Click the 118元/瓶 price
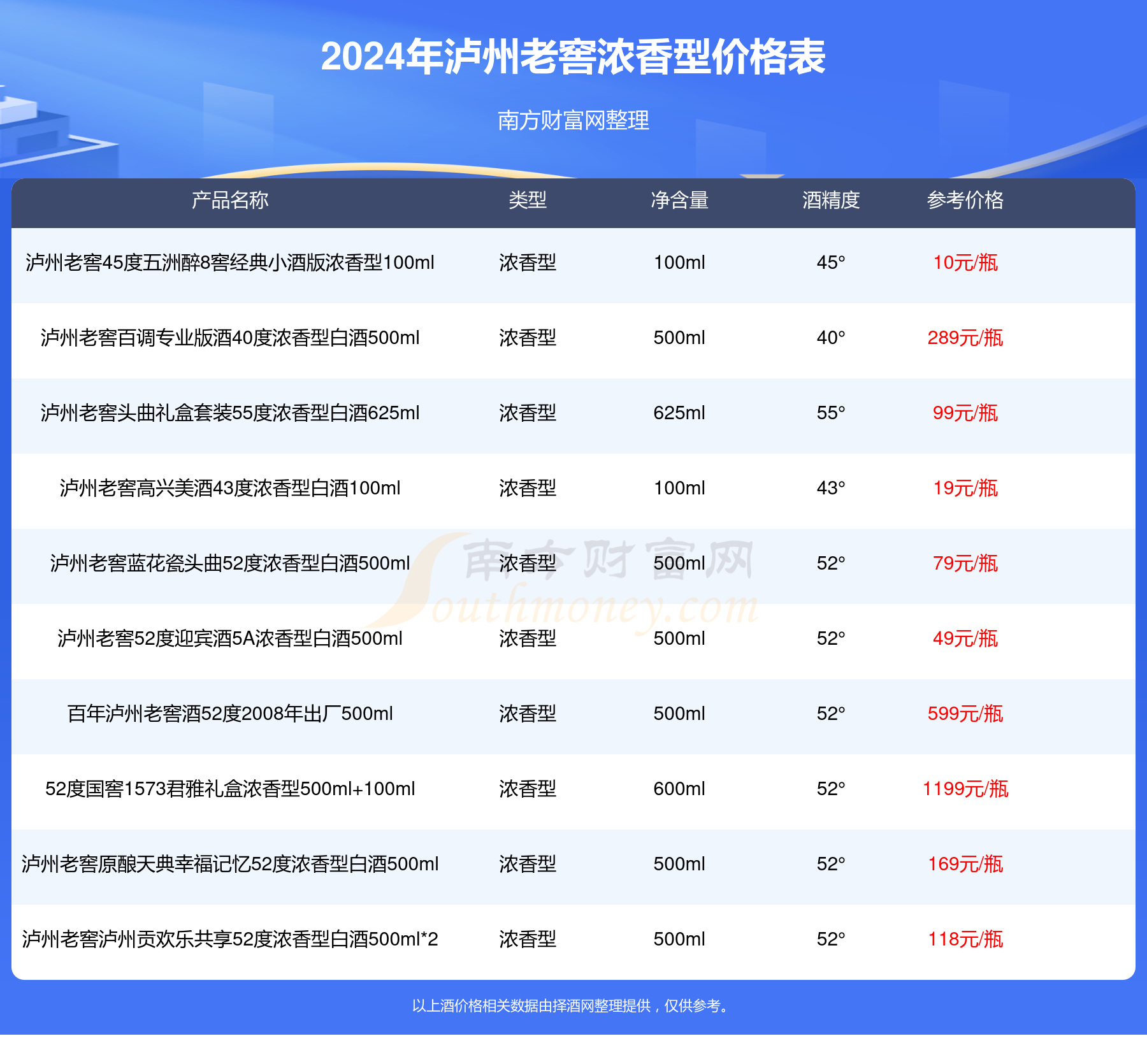The image size is (1147, 1064). (x=965, y=939)
